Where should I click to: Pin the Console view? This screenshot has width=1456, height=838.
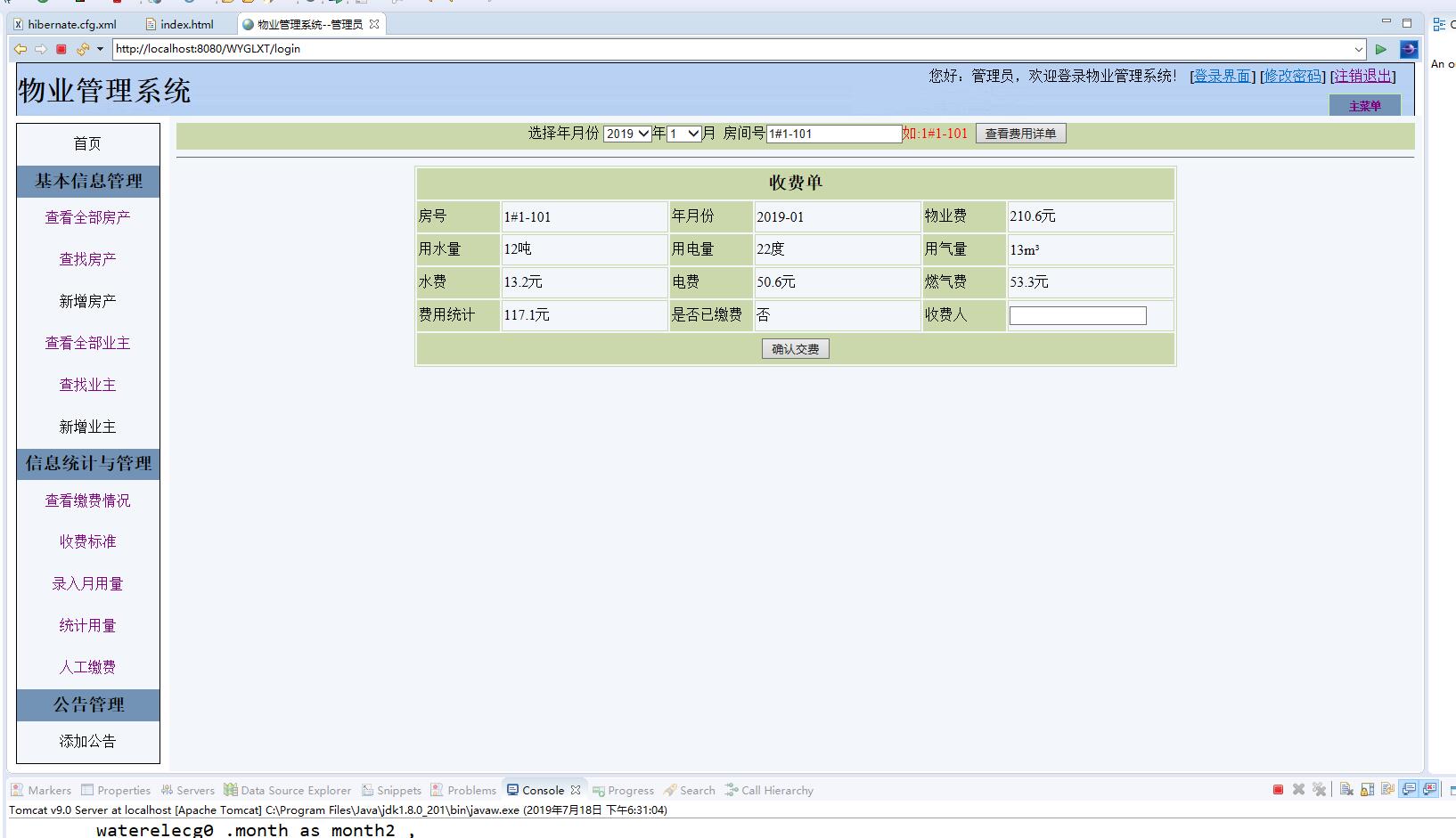1387,790
